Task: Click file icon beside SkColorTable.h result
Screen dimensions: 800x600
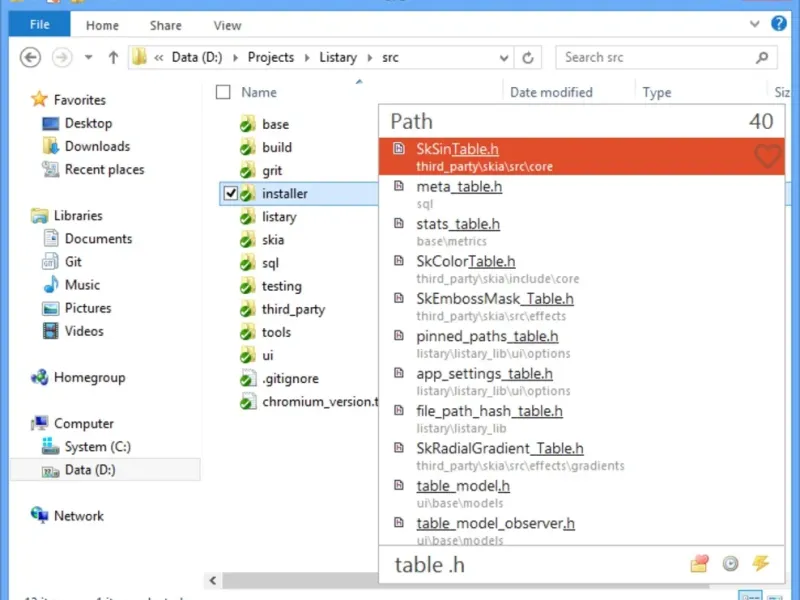Action: click(x=398, y=261)
